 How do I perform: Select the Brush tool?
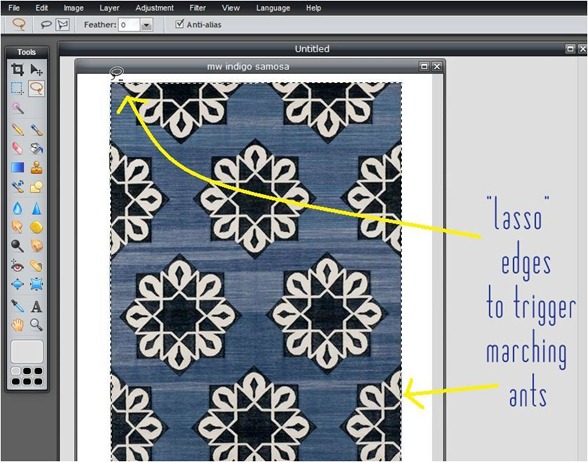pyautogui.click(x=36, y=130)
